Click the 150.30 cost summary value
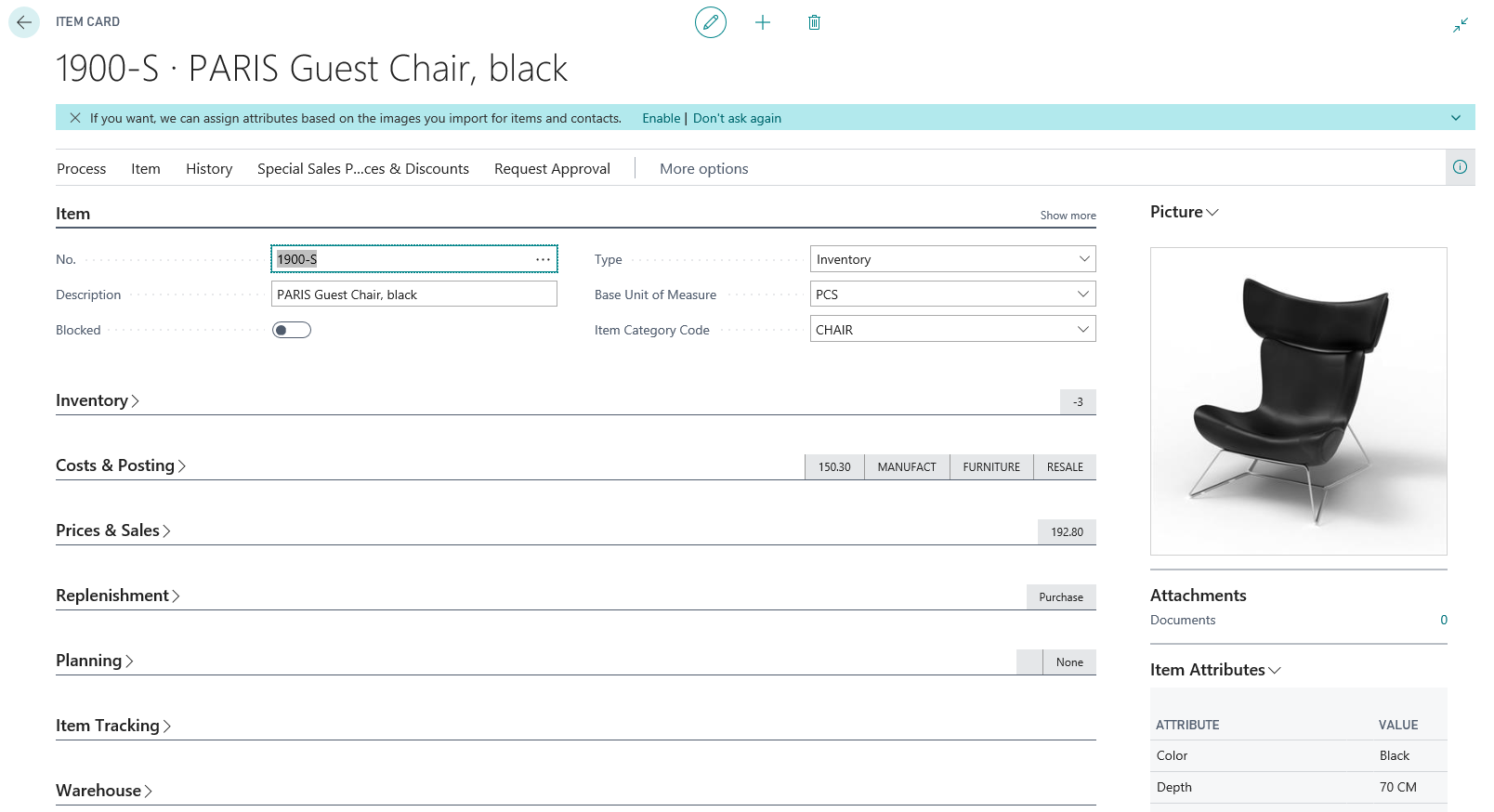1494x812 pixels. click(834, 467)
